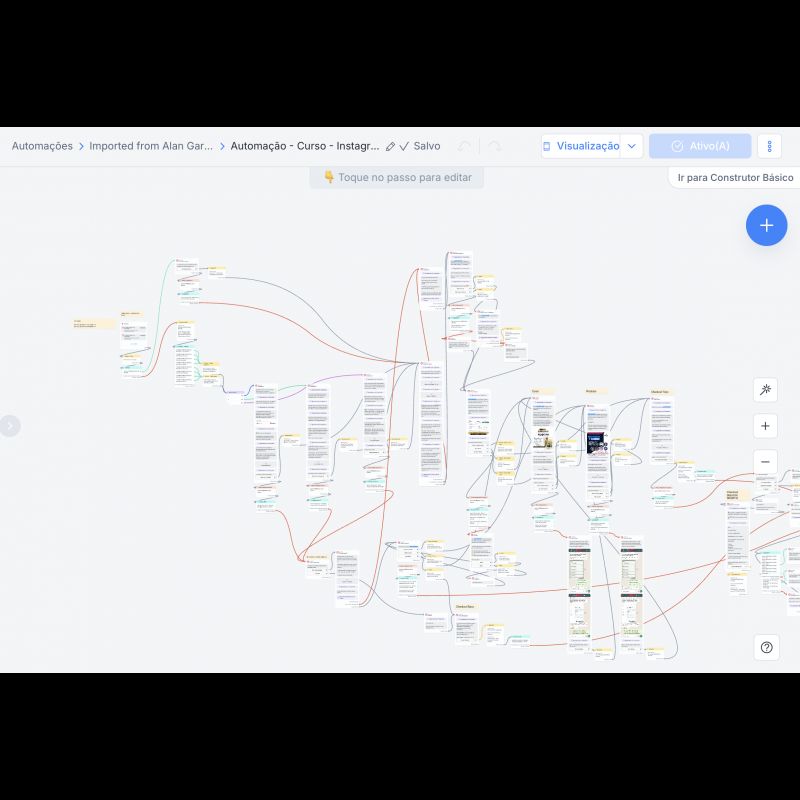Click Ir para Construtor Básico

tap(735, 177)
